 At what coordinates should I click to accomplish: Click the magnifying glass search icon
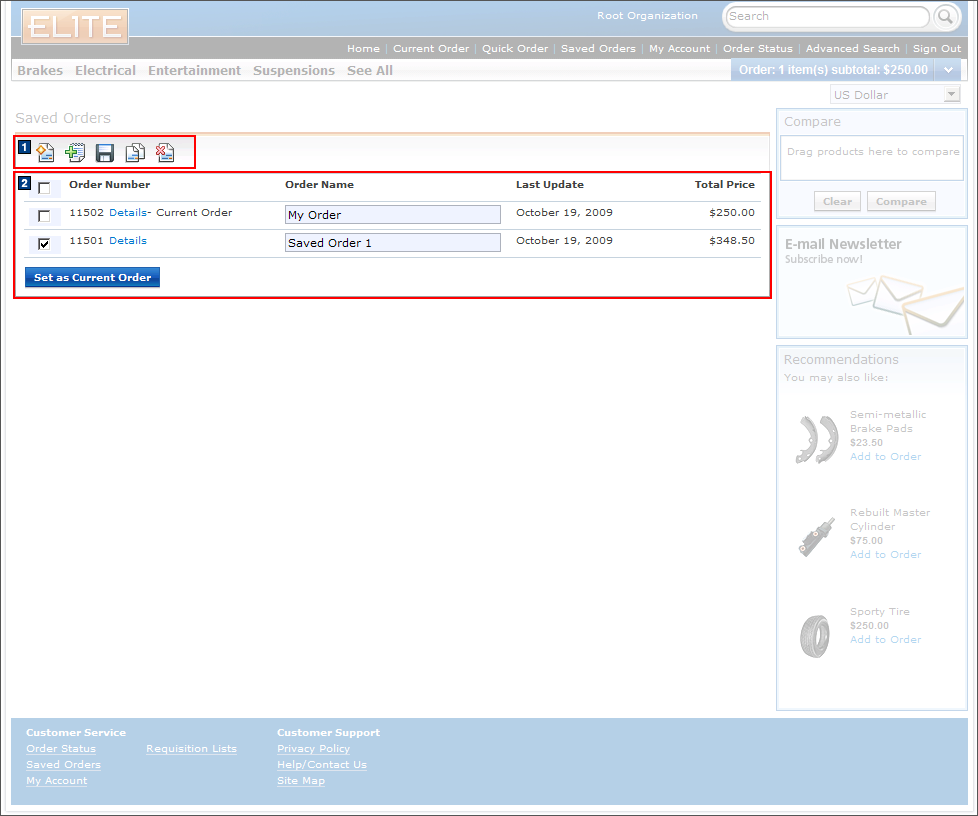[x=945, y=17]
